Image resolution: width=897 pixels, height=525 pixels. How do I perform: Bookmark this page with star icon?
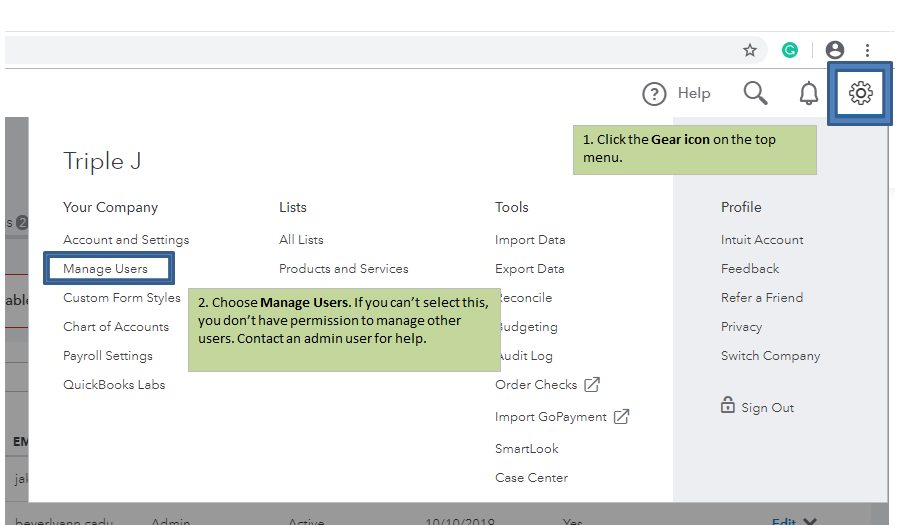pos(749,50)
